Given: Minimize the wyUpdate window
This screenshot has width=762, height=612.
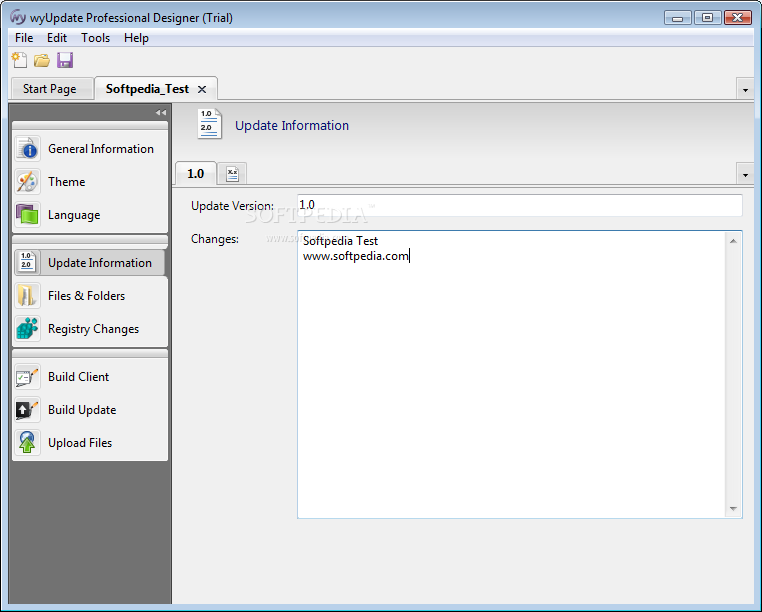Looking at the screenshot, I should click(678, 17).
